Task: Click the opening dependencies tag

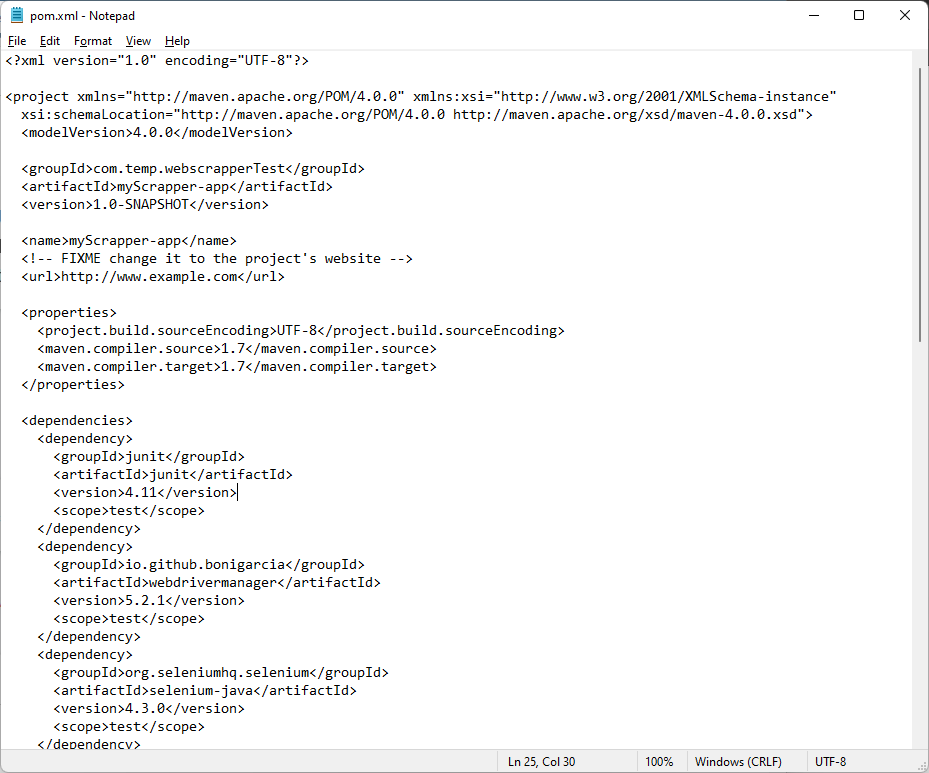Action: (x=77, y=421)
